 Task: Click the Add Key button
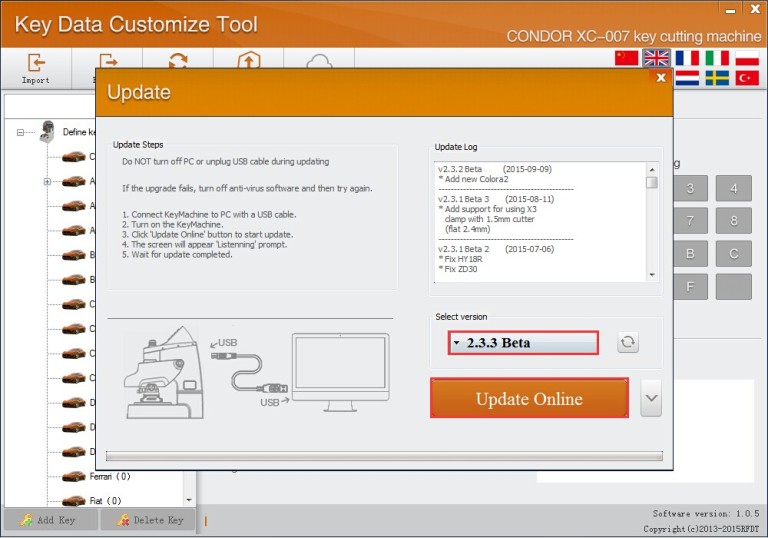click(50, 520)
